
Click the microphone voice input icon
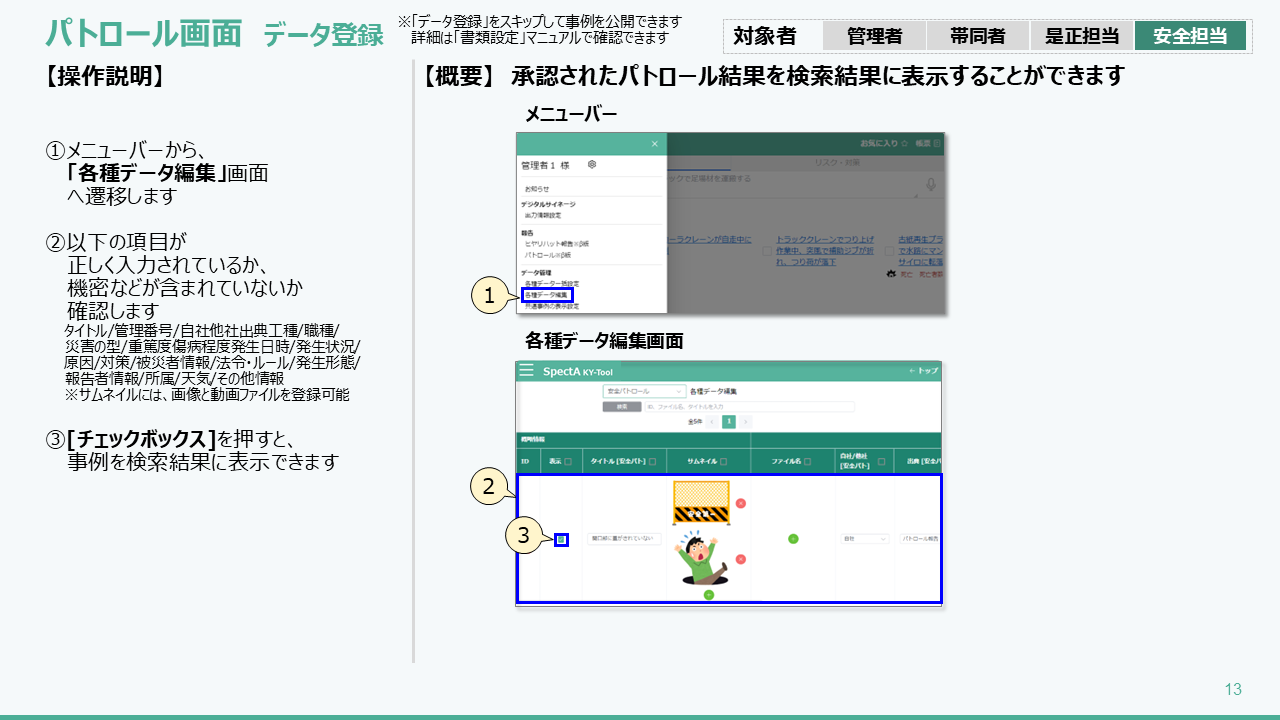coord(930,185)
